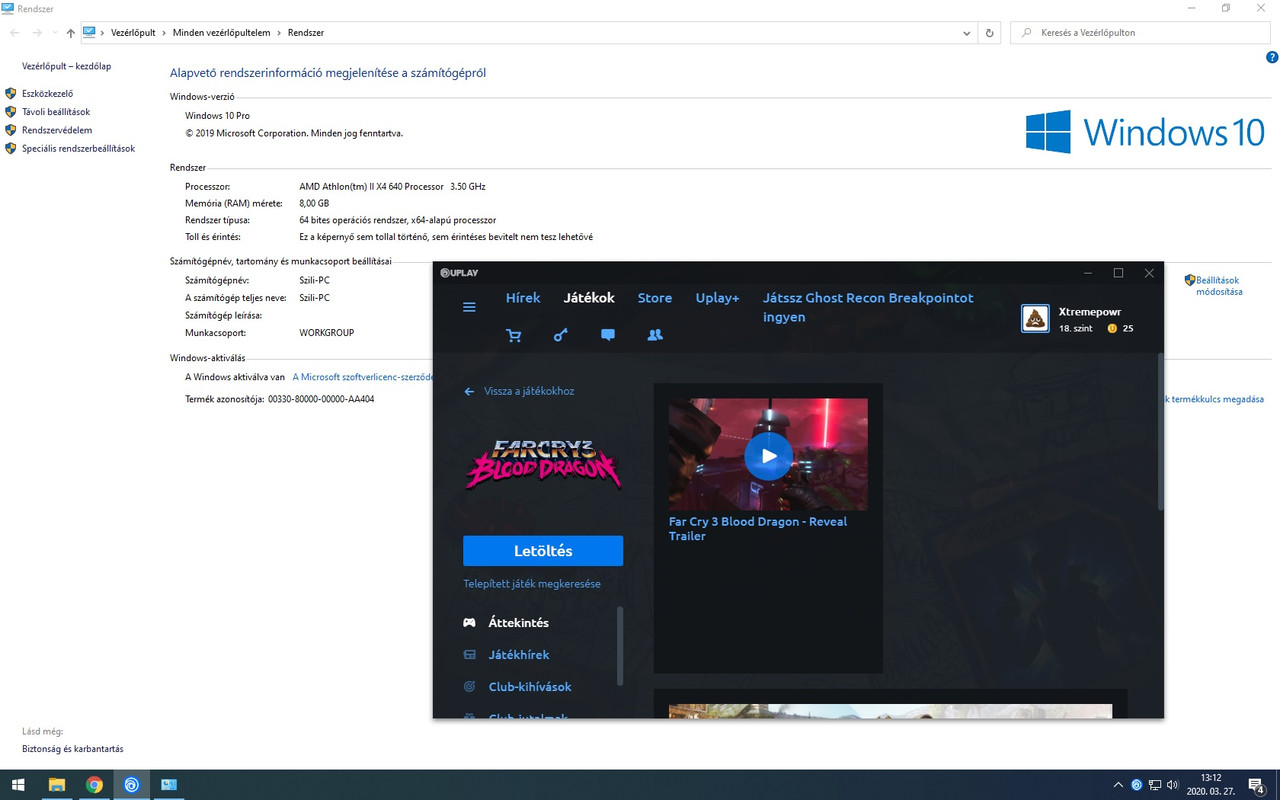The width and height of the screenshot is (1280, 800).
Task: Open address bar history dropdown
Action: click(966, 33)
